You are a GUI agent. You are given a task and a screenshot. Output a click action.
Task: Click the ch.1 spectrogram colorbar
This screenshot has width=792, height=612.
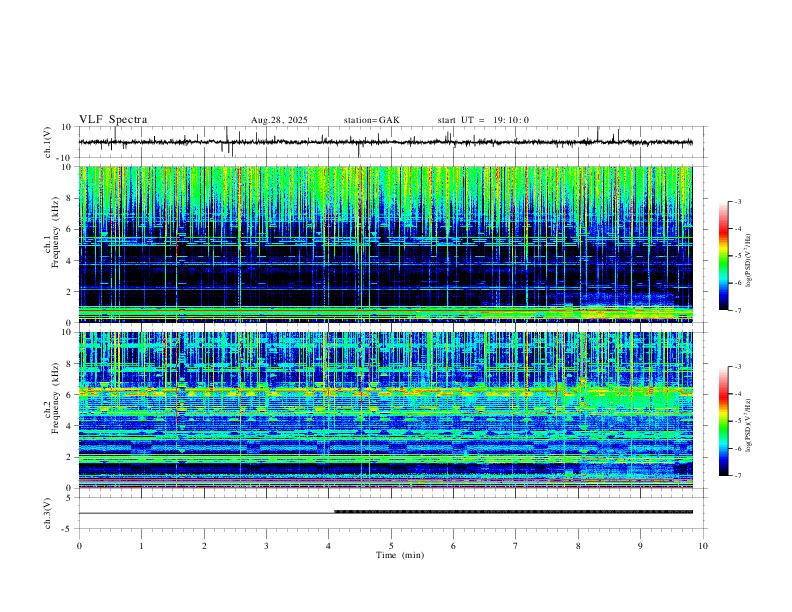(724, 256)
